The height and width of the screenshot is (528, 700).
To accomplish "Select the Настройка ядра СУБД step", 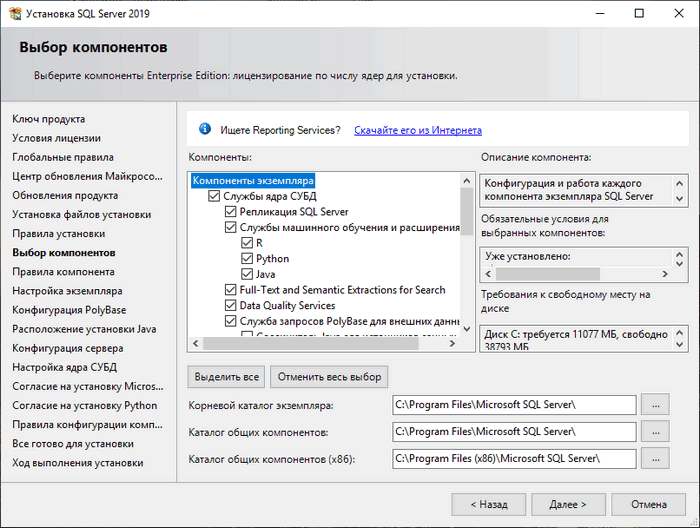I will pos(65,367).
